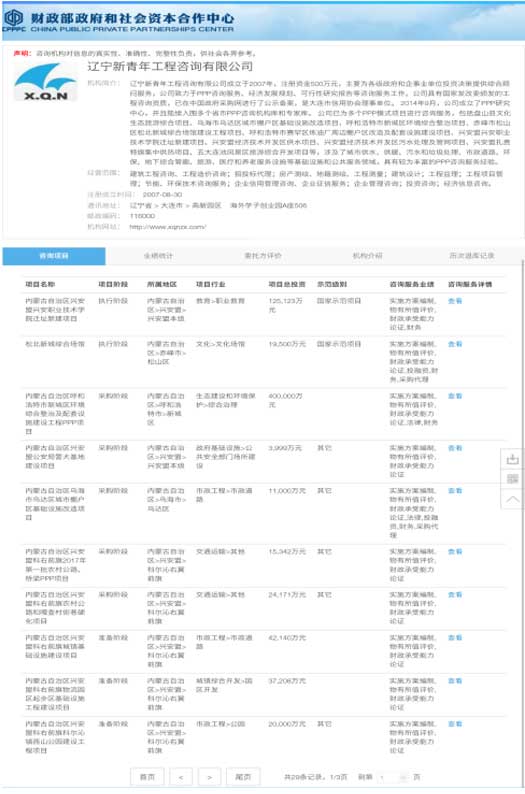Image resolution: width=525 pixels, height=794 pixels.
Task: Click the CPPPC center logo in header
Action: pos(13,20)
